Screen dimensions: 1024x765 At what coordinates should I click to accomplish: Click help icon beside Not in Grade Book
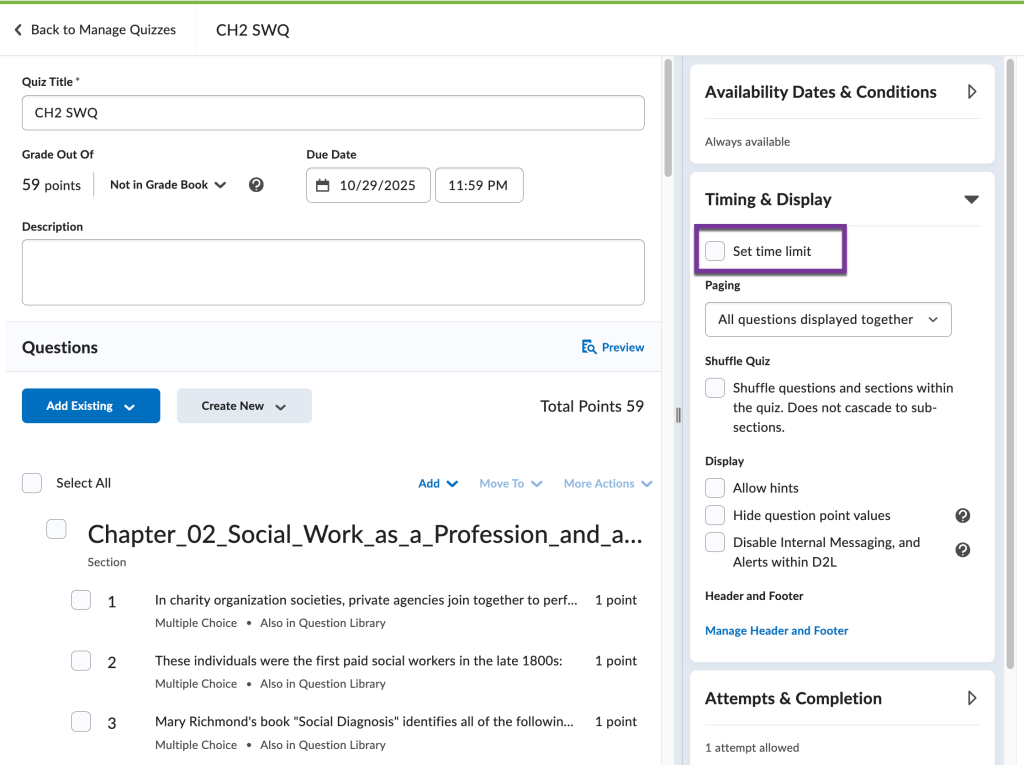(x=256, y=185)
